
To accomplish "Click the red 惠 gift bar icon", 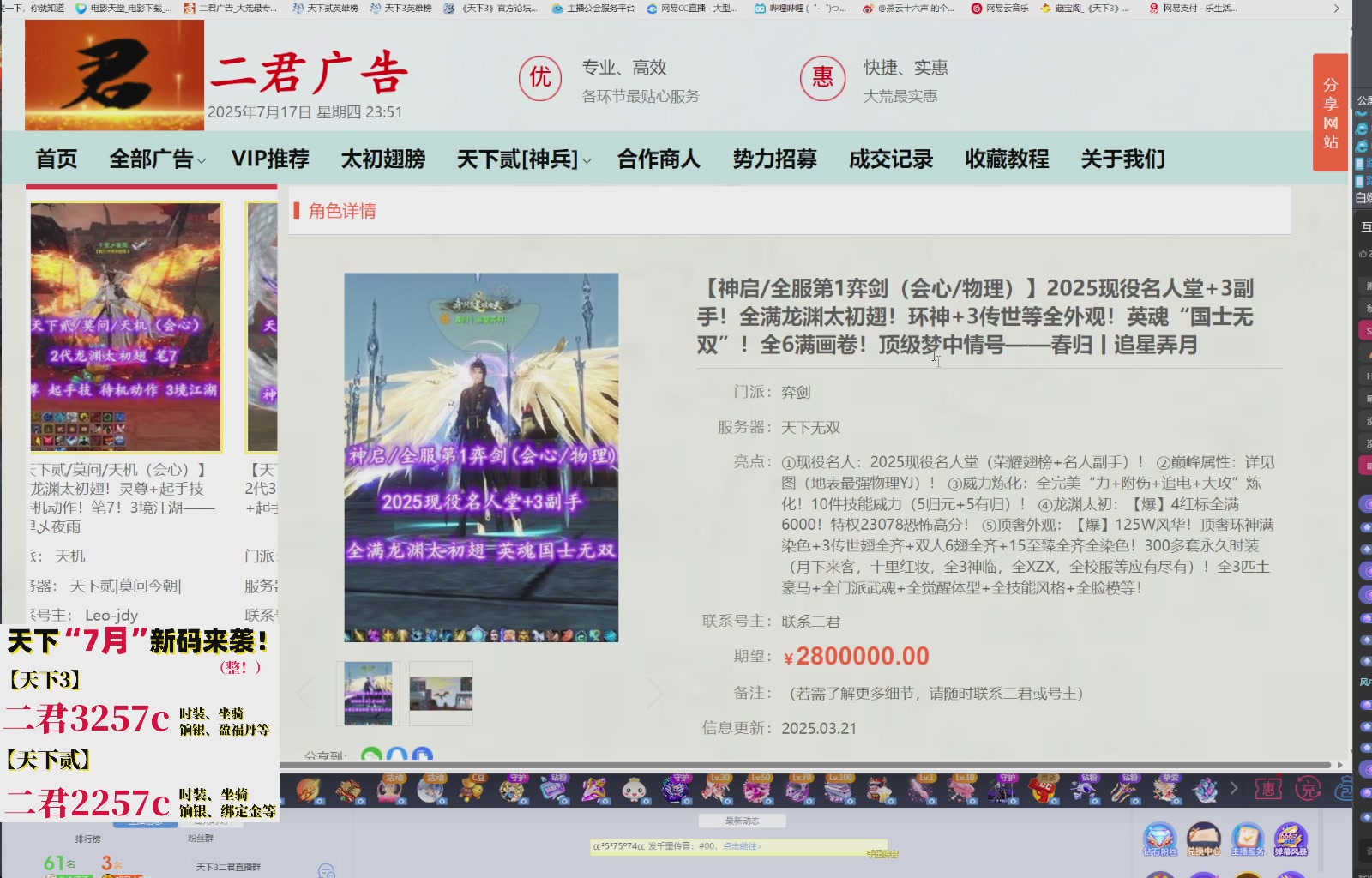I will click(x=1269, y=789).
